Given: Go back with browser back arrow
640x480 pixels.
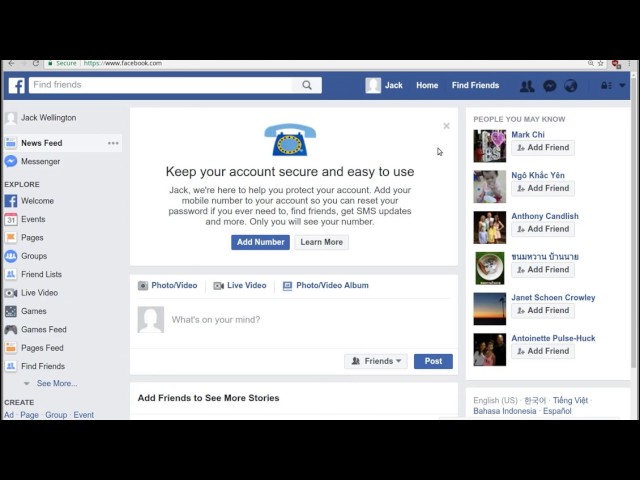Looking at the screenshot, I should [x=11, y=63].
